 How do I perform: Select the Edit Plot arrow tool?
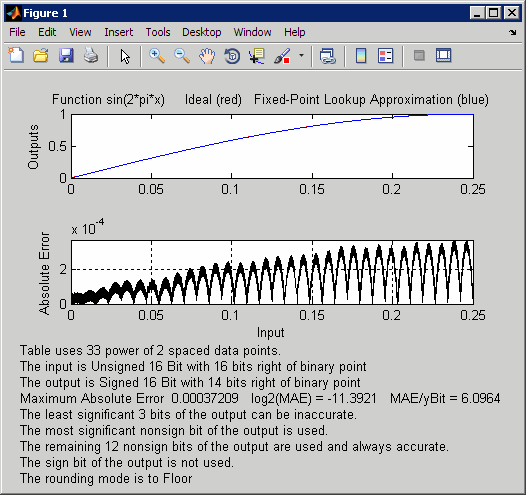click(125, 56)
